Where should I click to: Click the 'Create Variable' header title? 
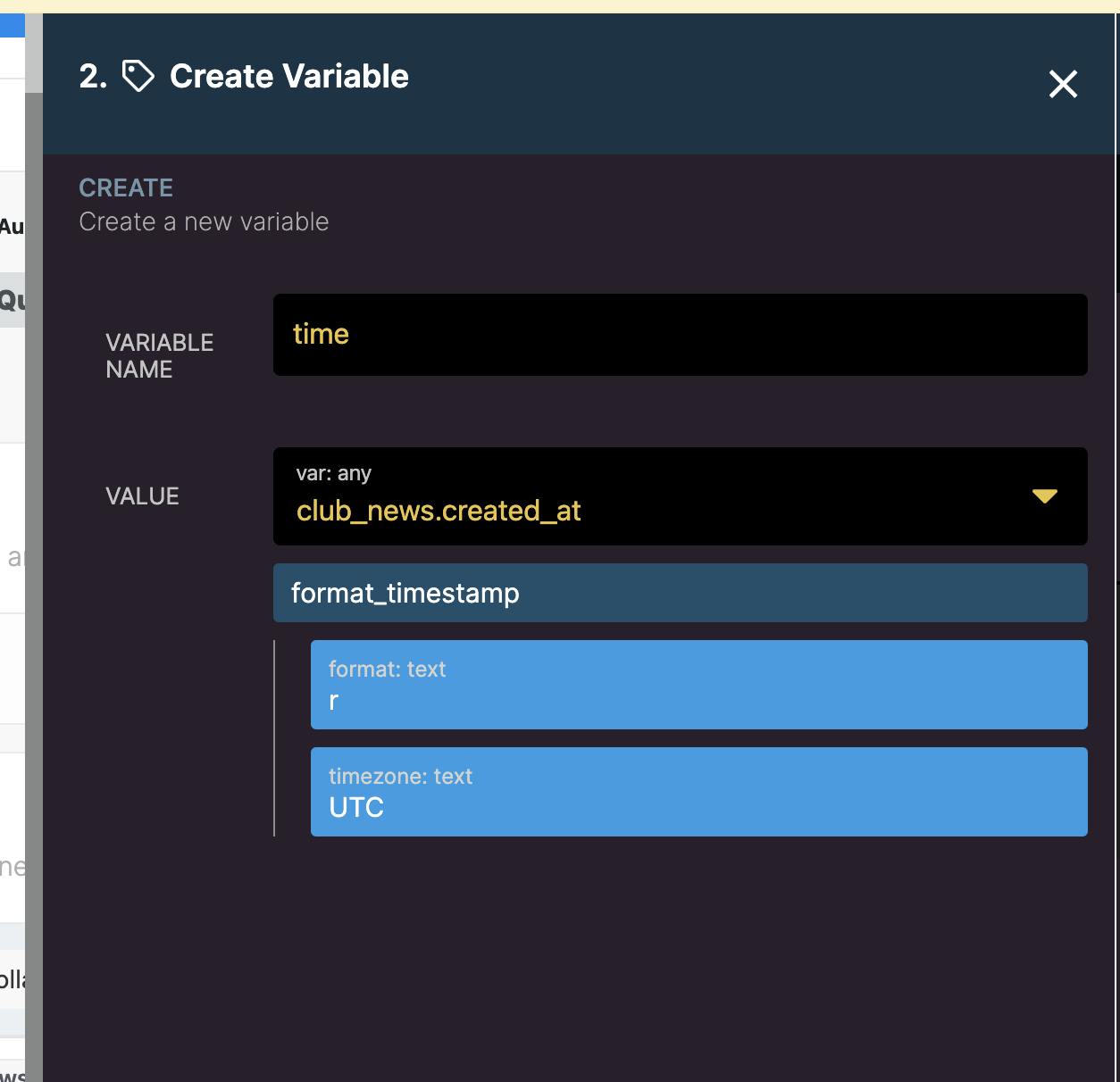tap(289, 77)
